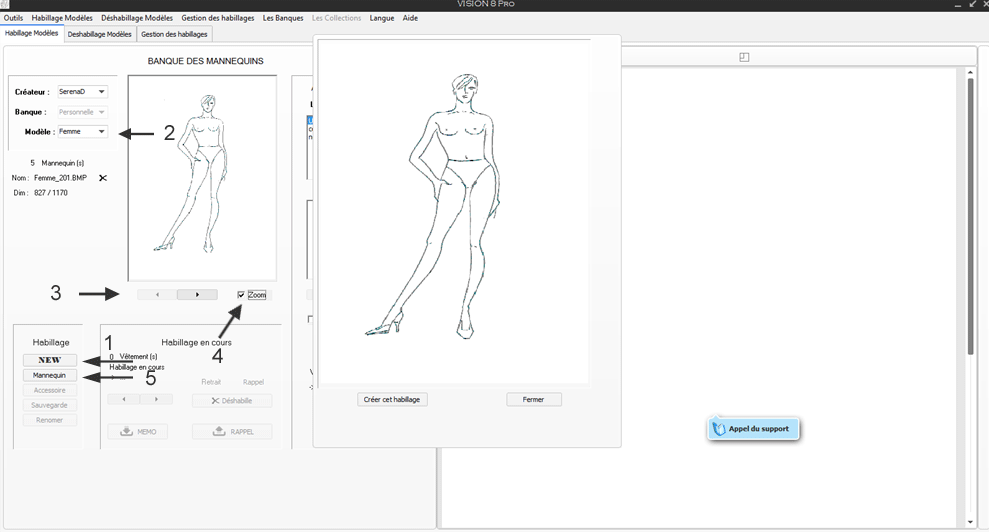Click the MEMO save icon button
The width and height of the screenshot is (989, 532).
point(138,432)
